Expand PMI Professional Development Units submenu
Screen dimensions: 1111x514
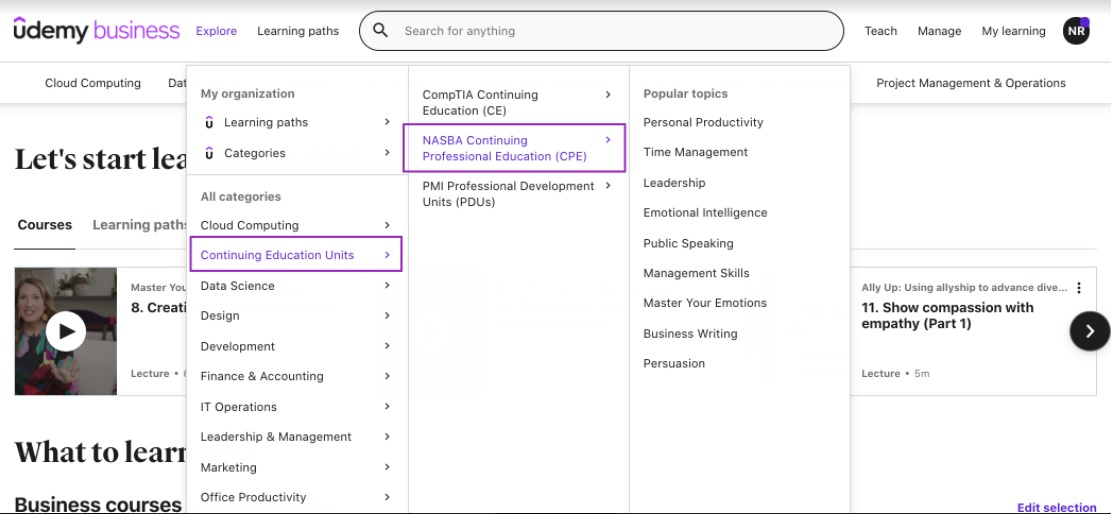tap(607, 186)
